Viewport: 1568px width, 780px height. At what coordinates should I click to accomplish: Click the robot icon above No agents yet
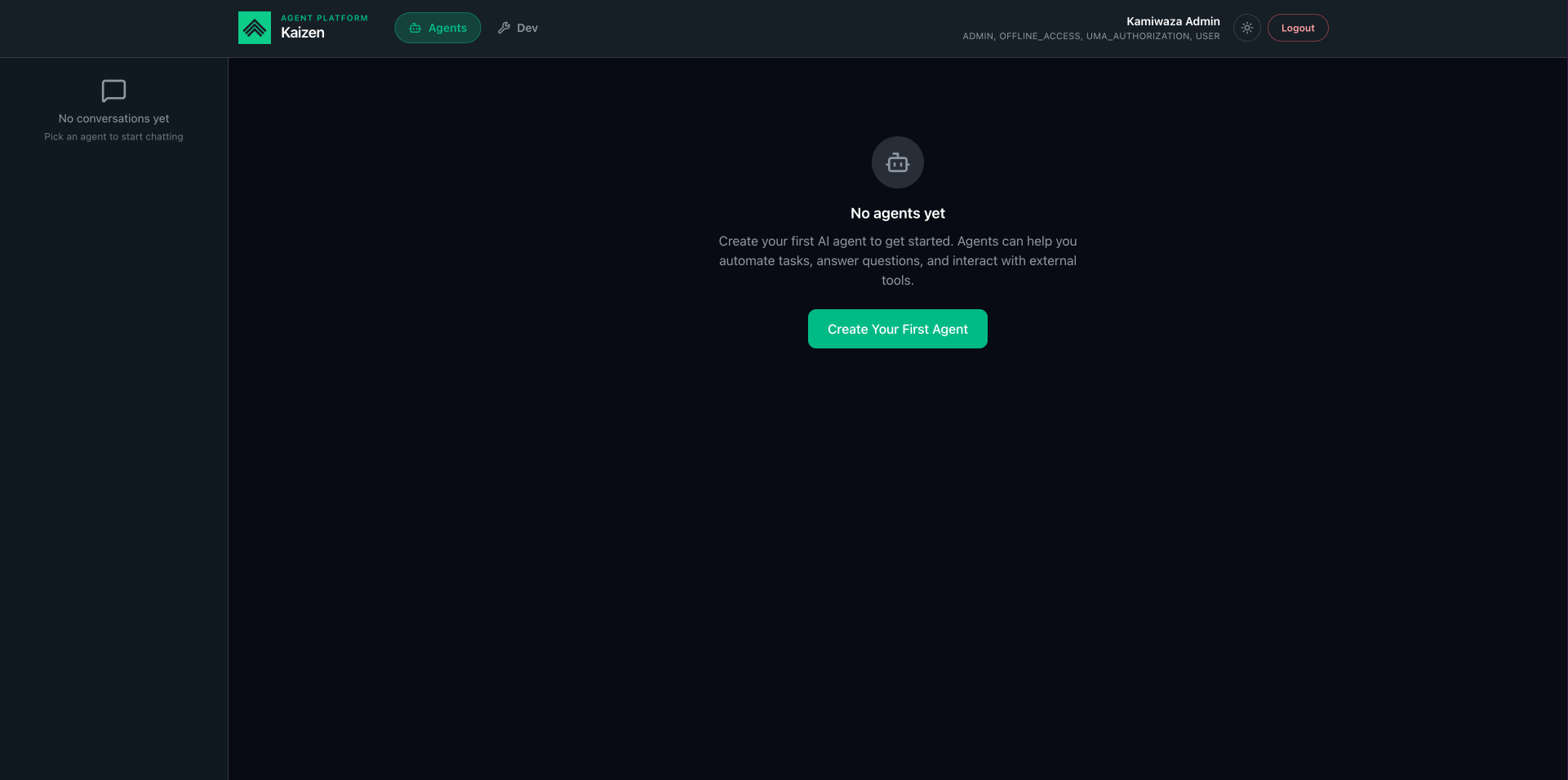[x=898, y=162]
